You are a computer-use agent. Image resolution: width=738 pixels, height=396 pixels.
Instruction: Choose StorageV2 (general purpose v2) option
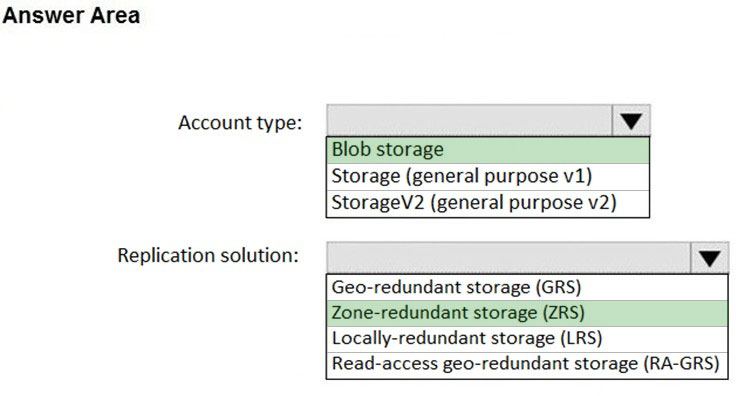(x=488, y=203)
